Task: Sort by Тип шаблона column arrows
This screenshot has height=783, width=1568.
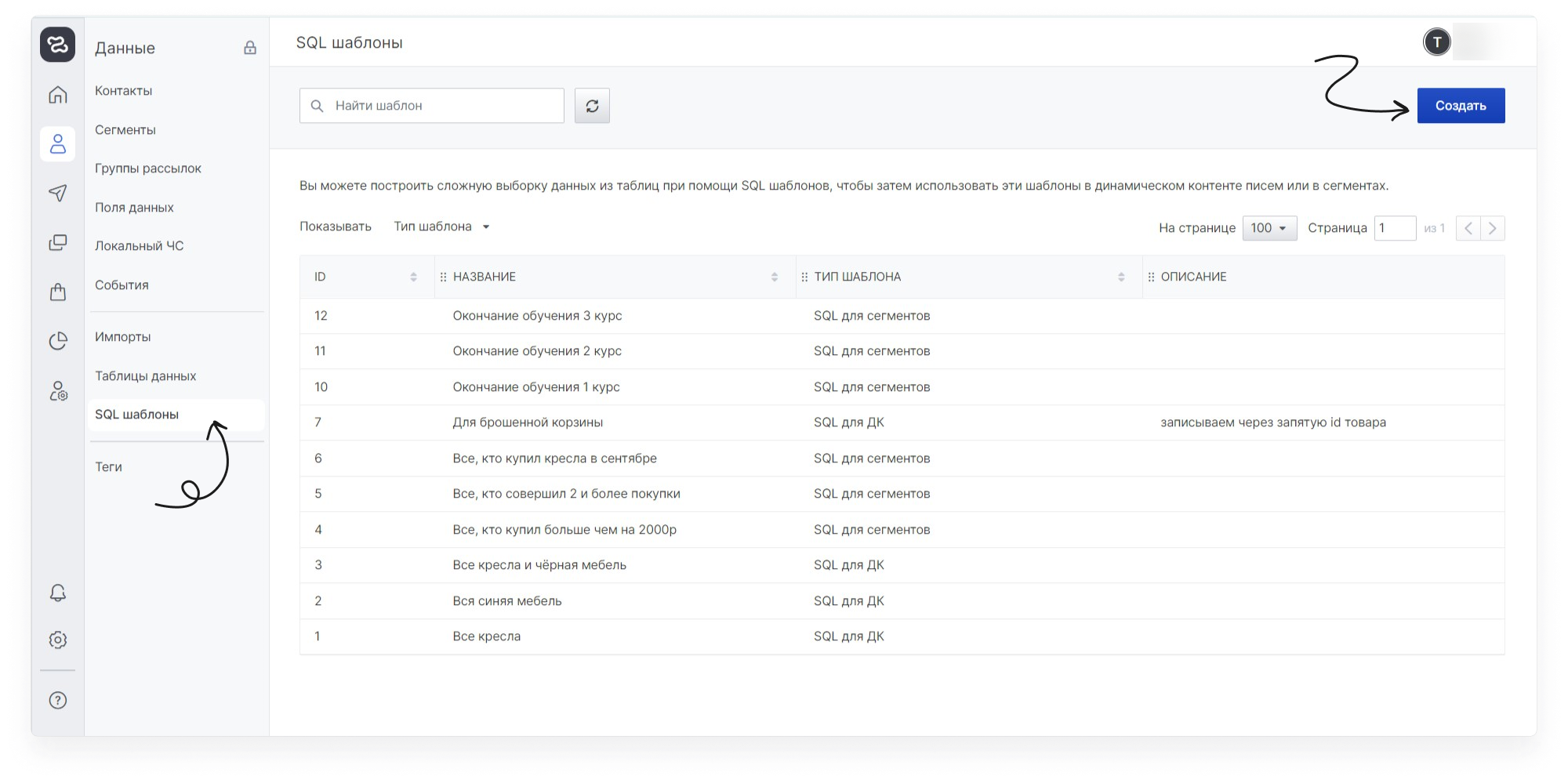Action: 1120,277
